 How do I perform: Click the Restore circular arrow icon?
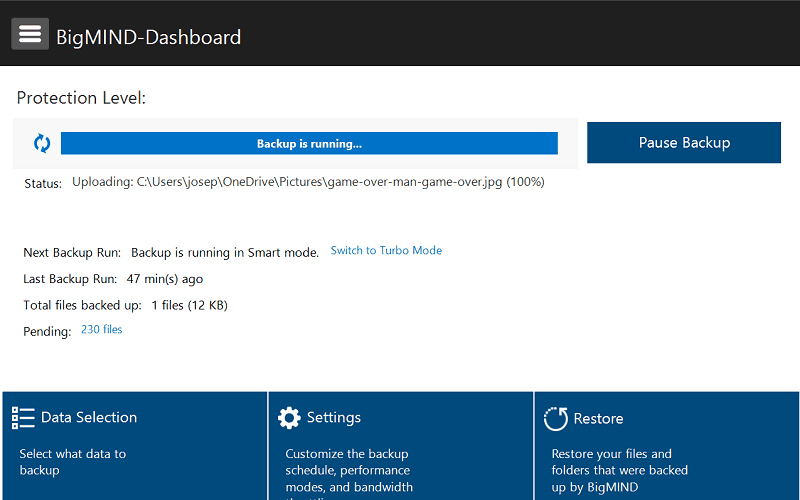coord(556,418)
